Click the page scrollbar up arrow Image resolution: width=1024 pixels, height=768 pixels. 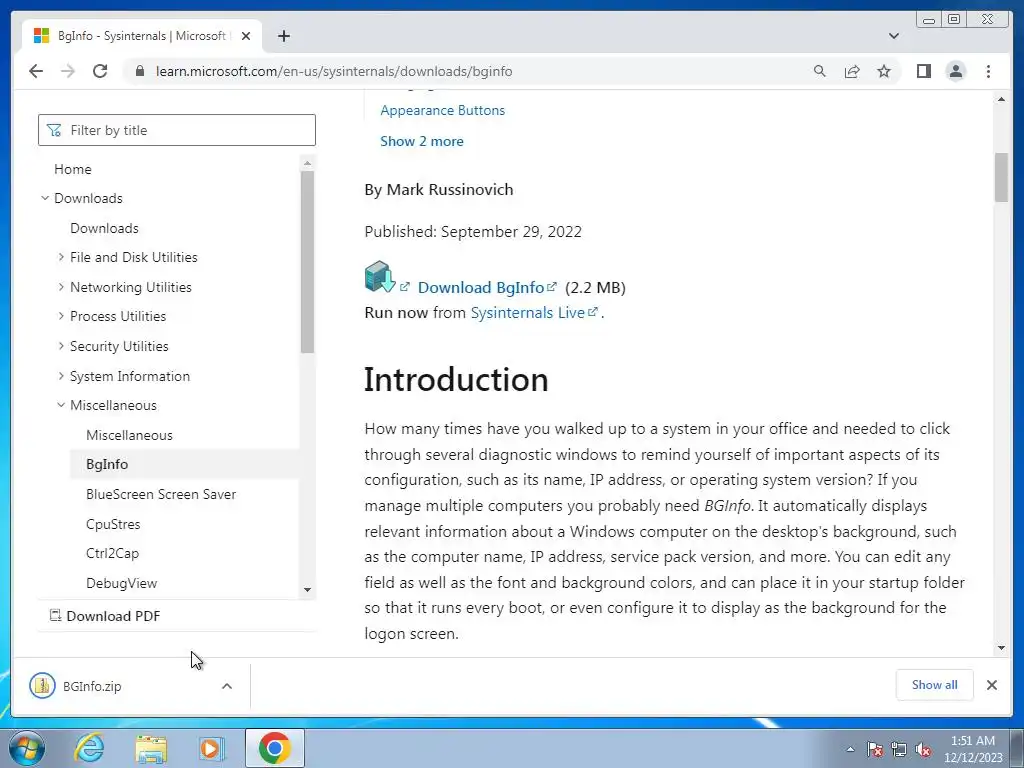1001,99
